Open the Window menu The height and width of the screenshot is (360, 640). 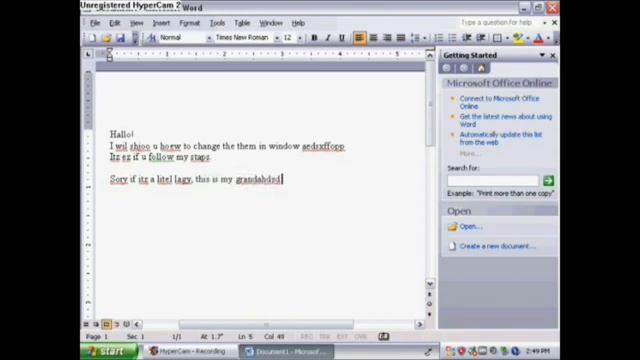tap(271, 23)
